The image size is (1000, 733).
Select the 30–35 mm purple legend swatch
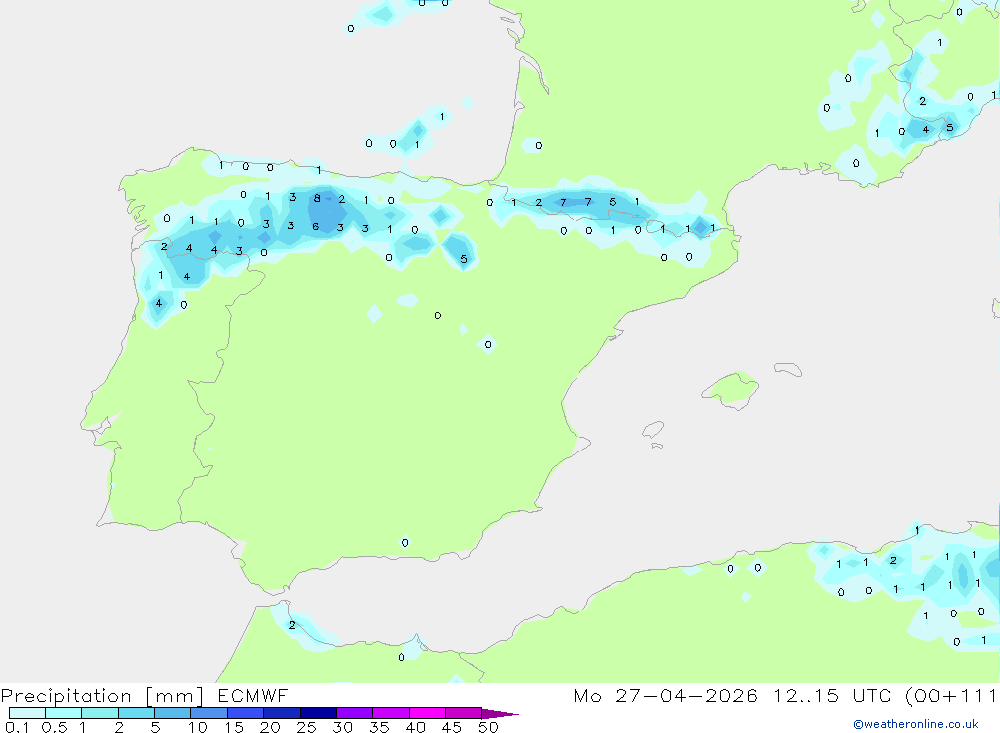(355, 713)
